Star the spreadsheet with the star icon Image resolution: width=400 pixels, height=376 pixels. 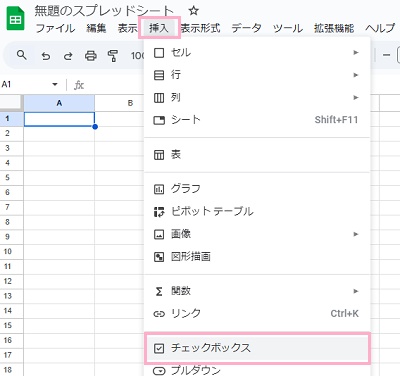pos(193,11)
